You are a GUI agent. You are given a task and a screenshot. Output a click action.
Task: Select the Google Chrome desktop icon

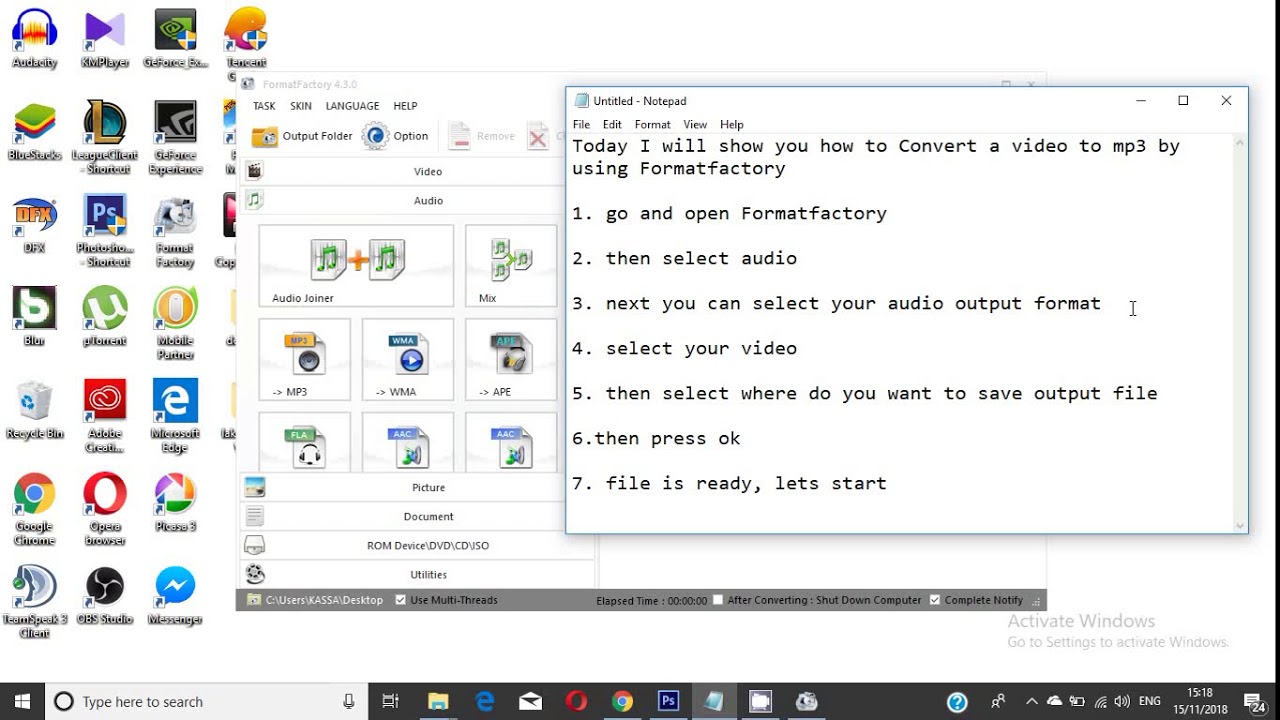tap(34, 510)
